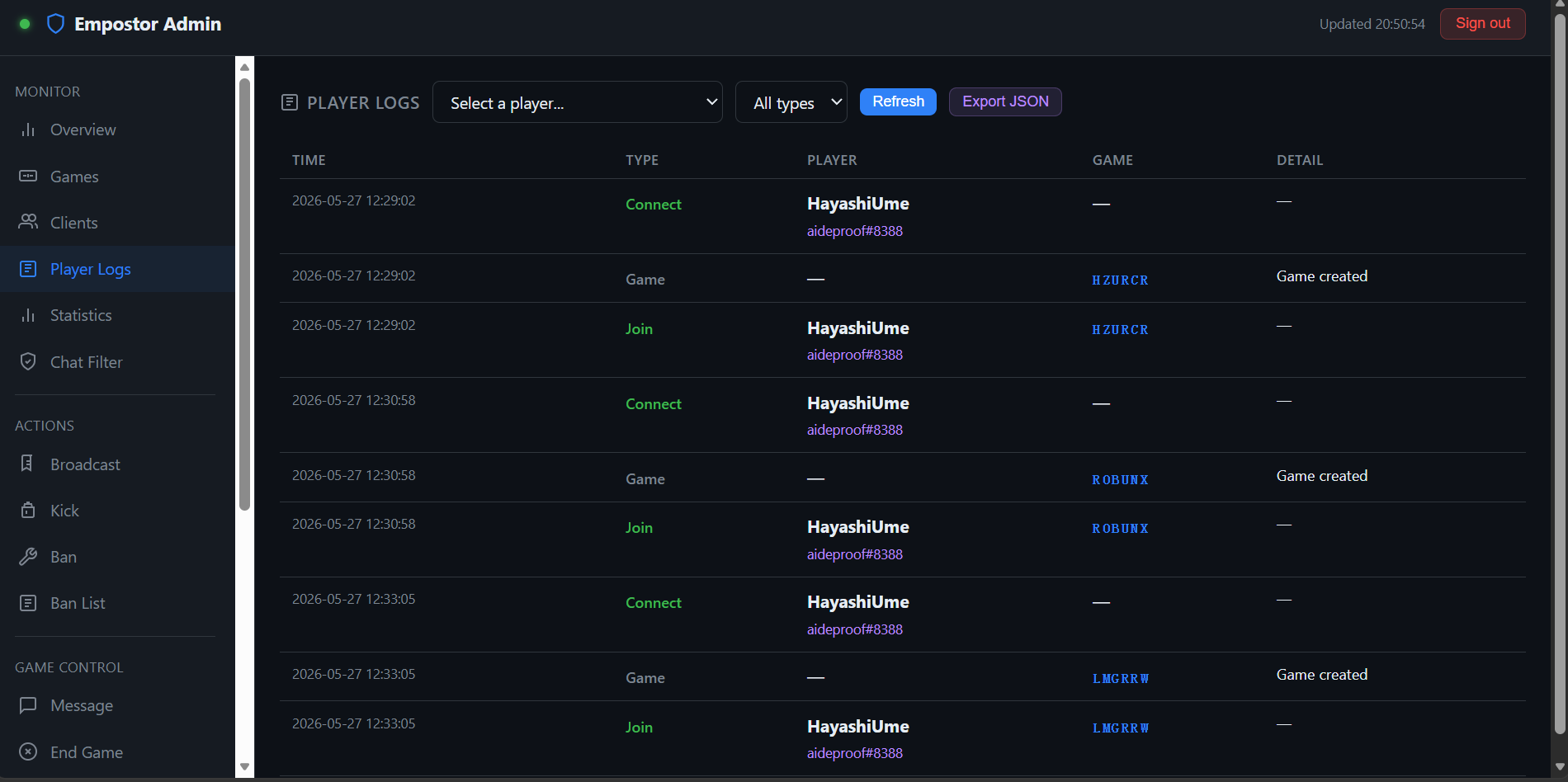Viewport: 1568px width, 782px height.
Task: Export logs as JSON
Action: click(1005, 101)
